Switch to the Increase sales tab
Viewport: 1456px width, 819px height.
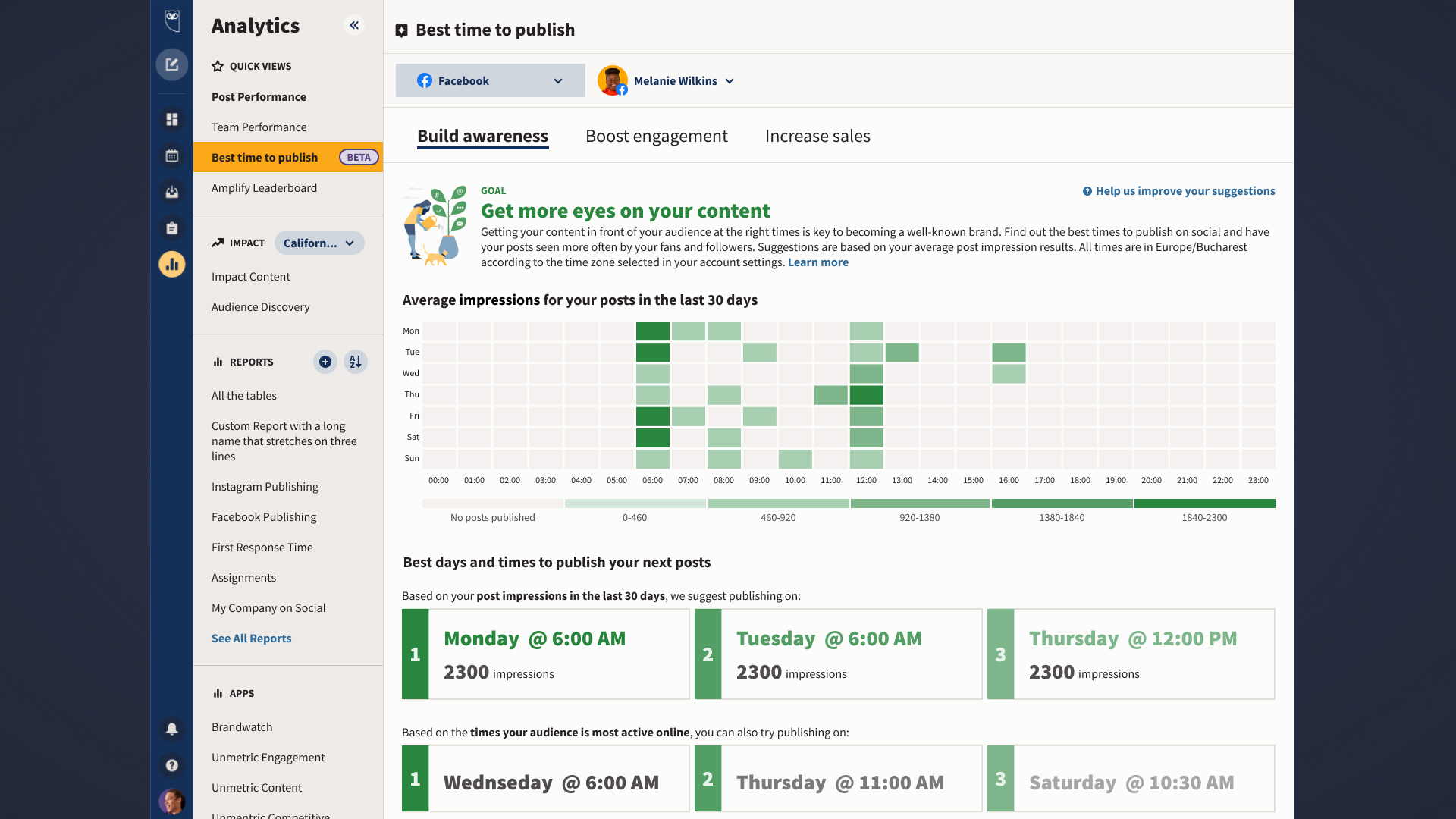817,136
